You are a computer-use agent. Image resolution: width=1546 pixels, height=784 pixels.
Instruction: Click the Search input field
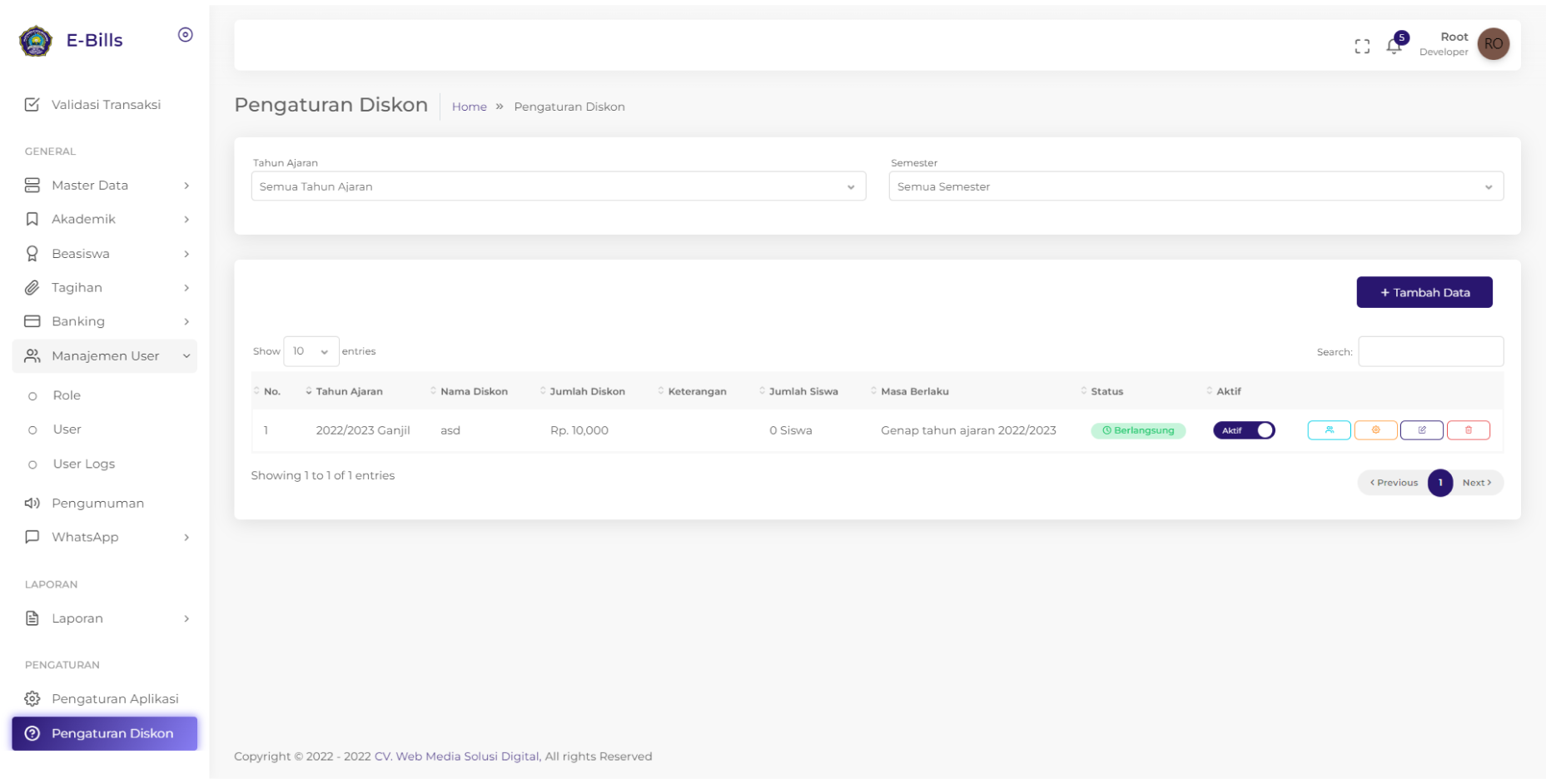[1430, 351]
